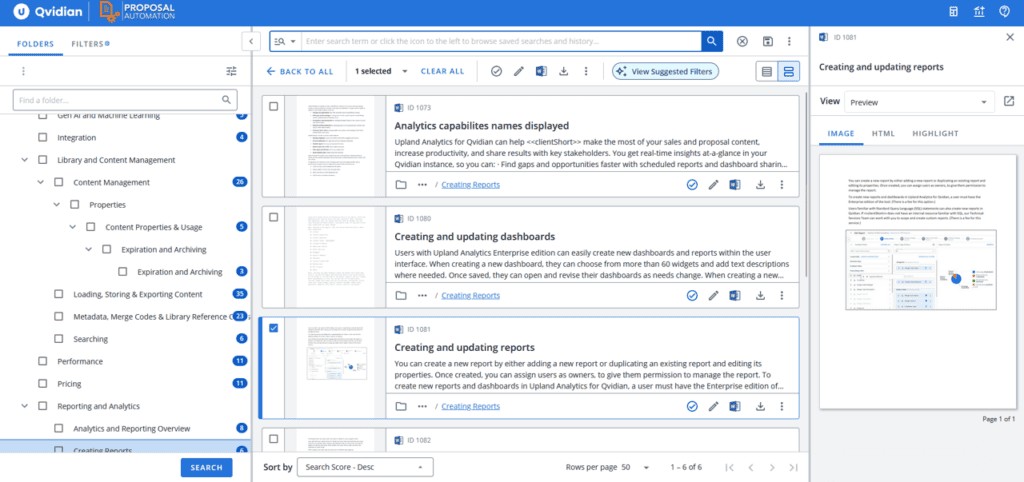
Task: Open the View Preview dropdown
Action: 918,102
